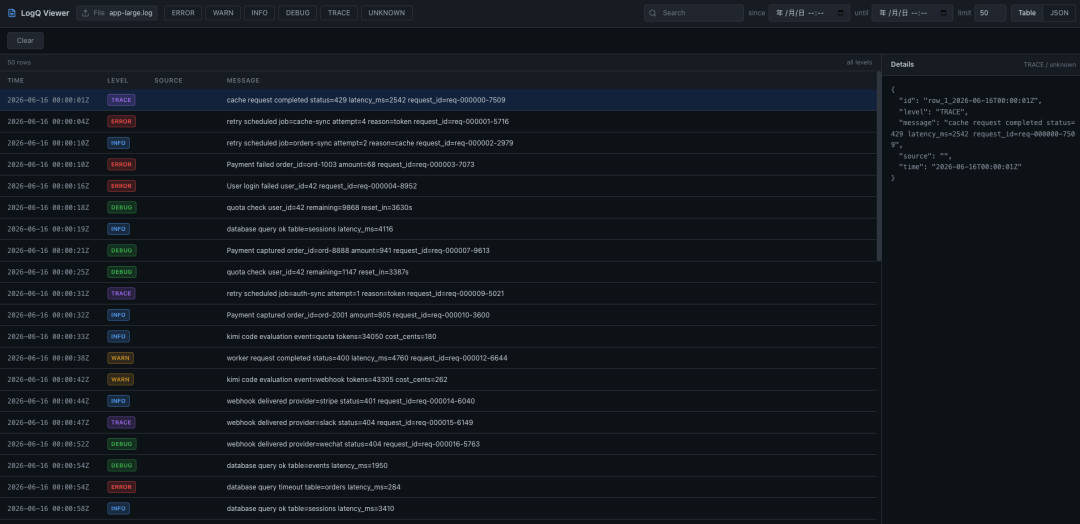
Task: Toggle the INFO level filter
Action: click(x=259, y=13)
